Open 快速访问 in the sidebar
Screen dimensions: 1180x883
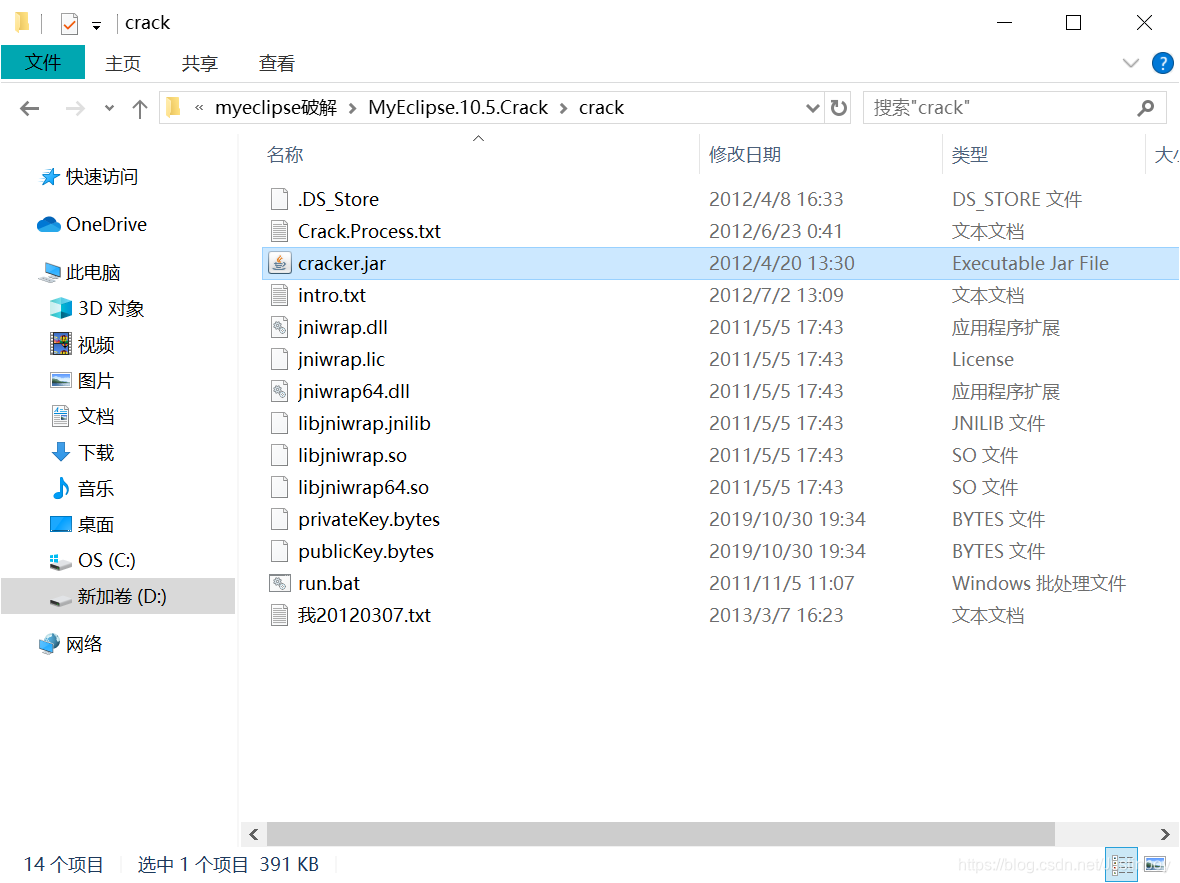(89, 176)
